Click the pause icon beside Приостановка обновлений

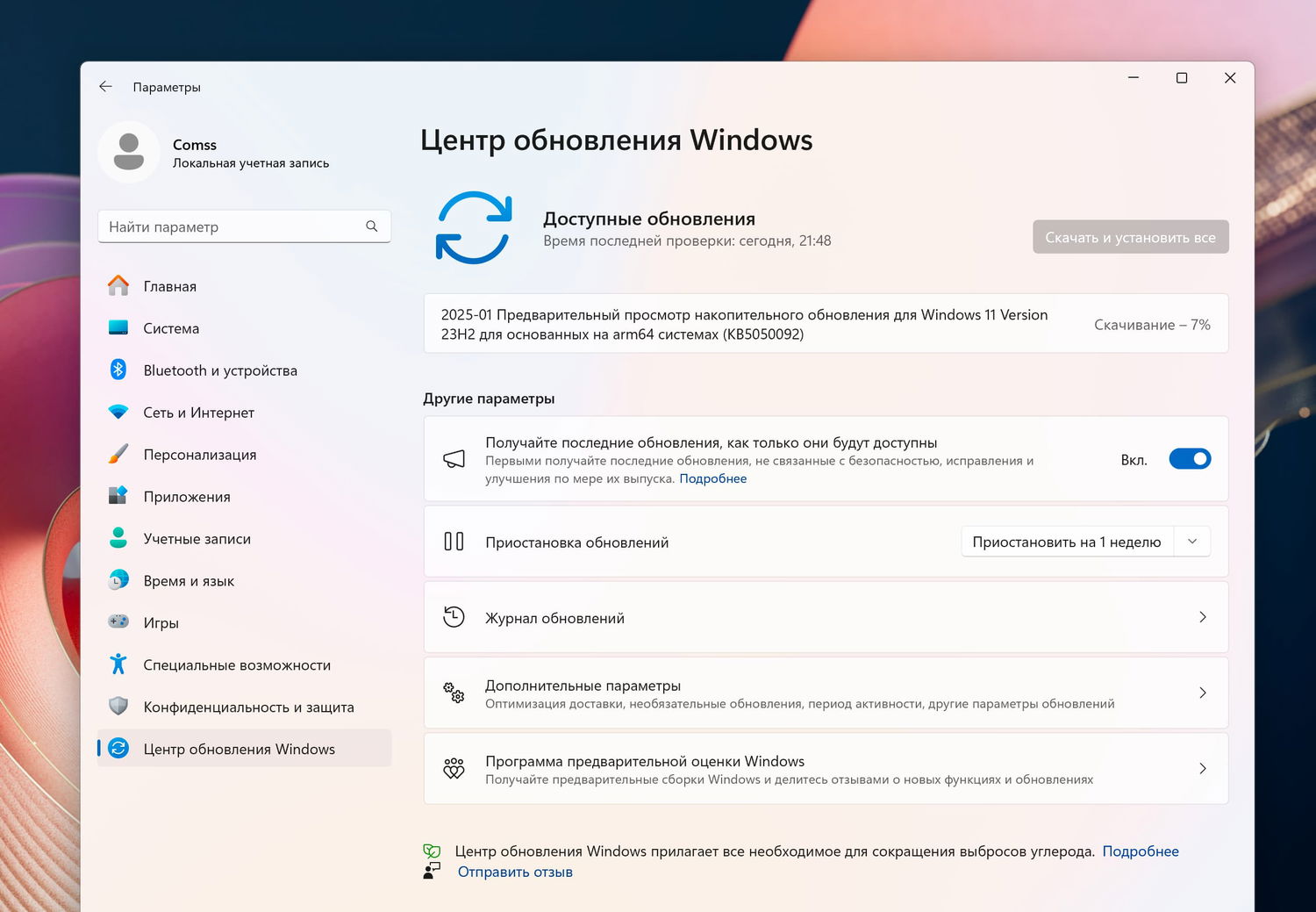(x=454, y=542)
